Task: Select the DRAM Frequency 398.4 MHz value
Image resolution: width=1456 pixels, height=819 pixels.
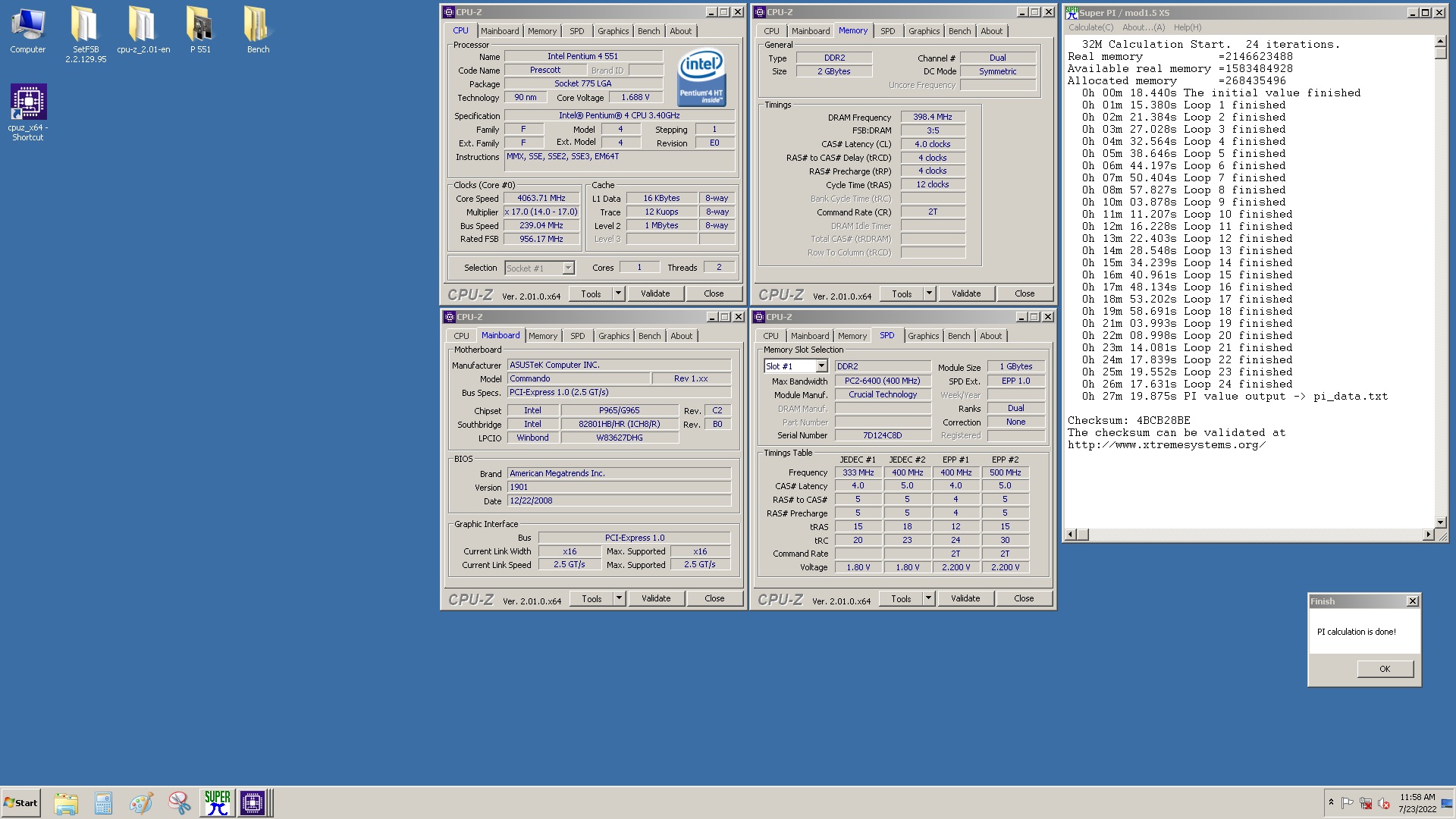Action: tap(933, 117)
